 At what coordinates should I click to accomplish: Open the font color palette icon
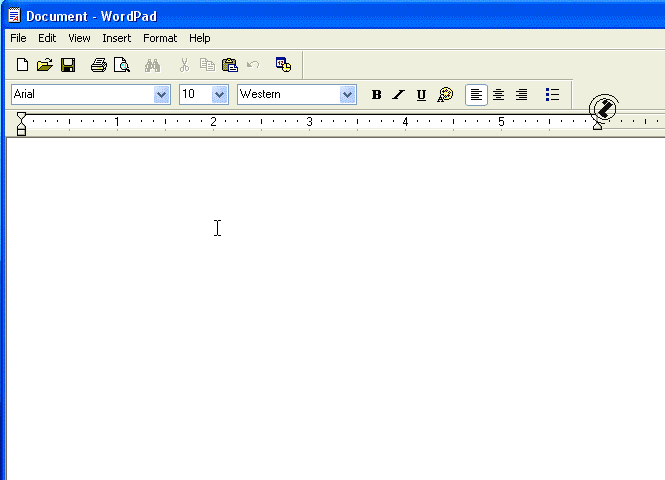(445, 95)
